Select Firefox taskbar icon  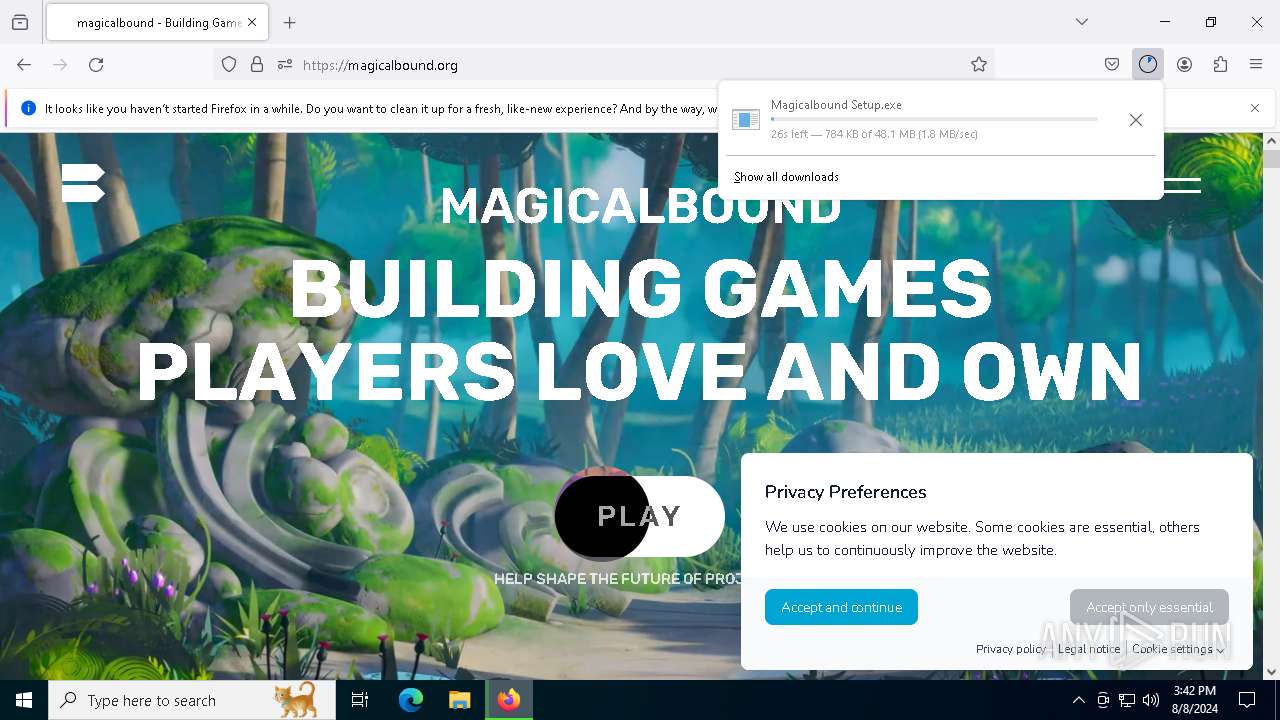click(509, 700)
